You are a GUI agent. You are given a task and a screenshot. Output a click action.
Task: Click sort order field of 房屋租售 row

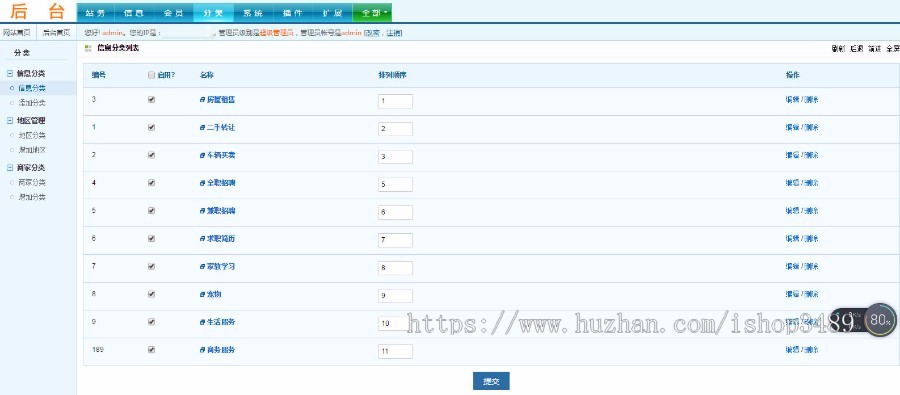pos(395,101)
